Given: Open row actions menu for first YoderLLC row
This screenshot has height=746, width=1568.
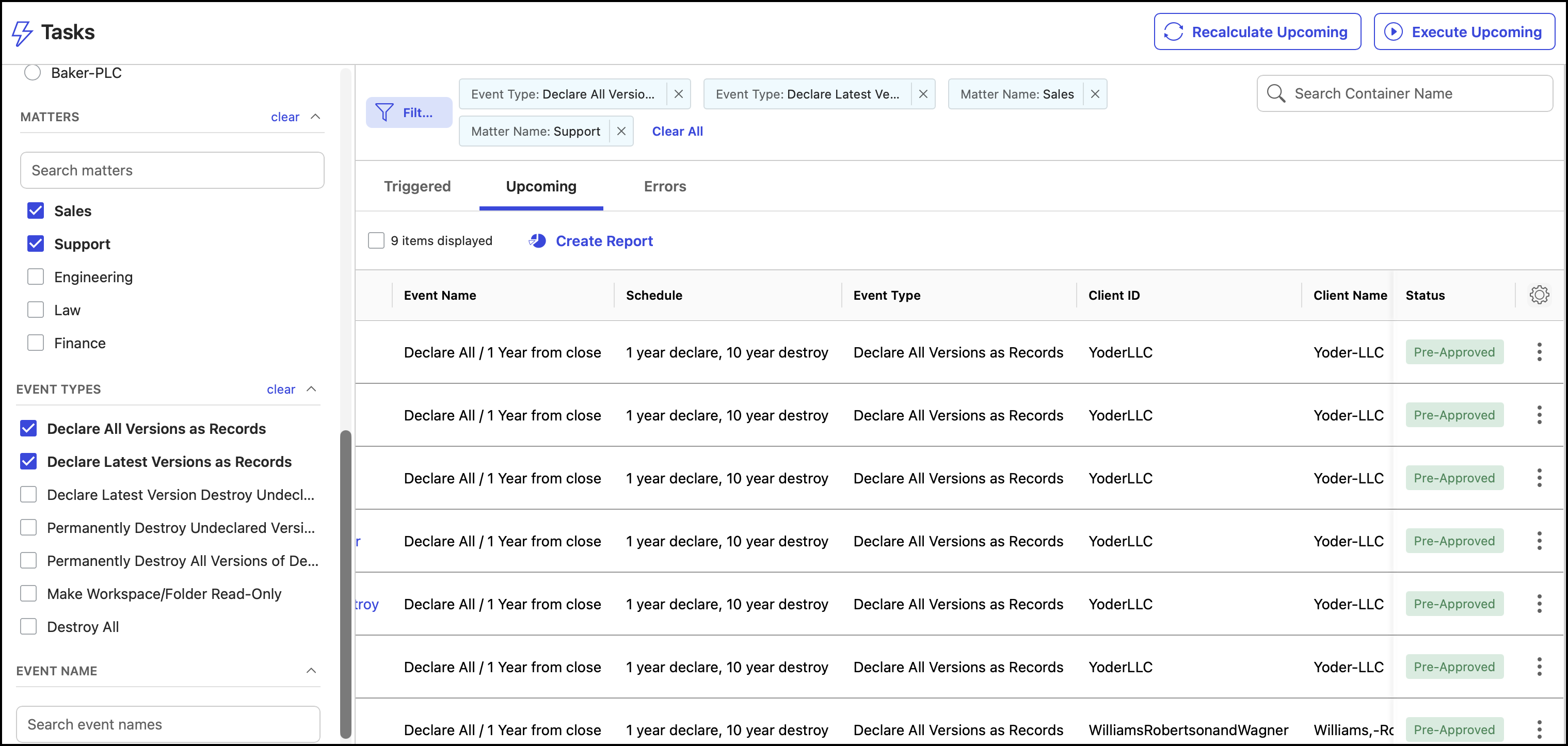Looking at the screenshot, I should point(1539,352).
